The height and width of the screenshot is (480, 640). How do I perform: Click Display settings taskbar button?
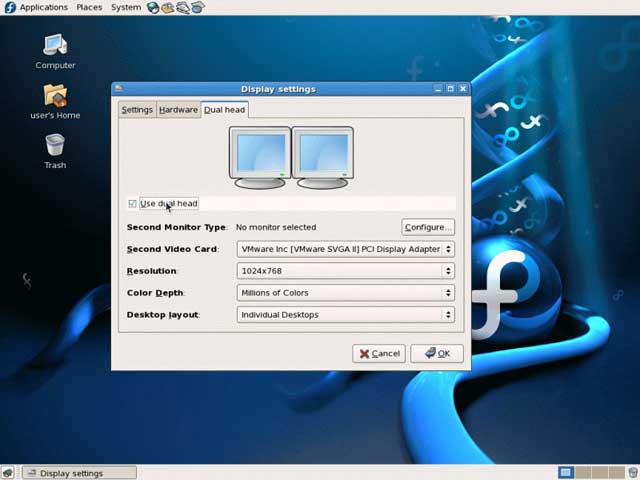pos(79,473)
